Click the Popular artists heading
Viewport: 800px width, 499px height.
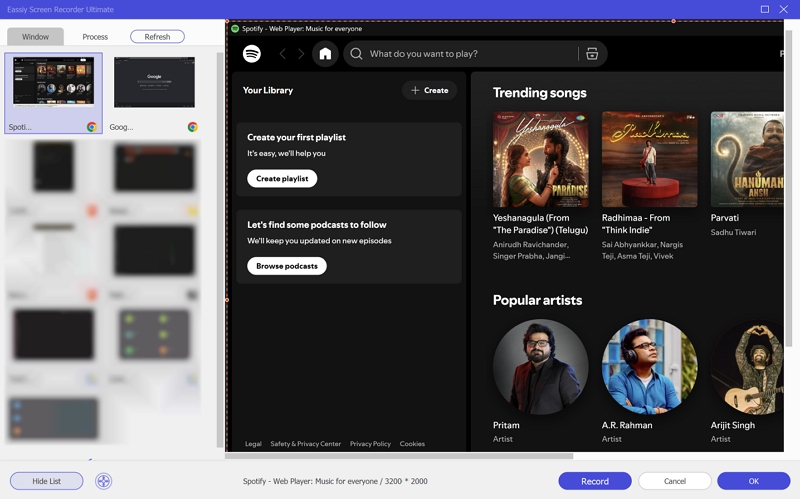tap(537, 300)
